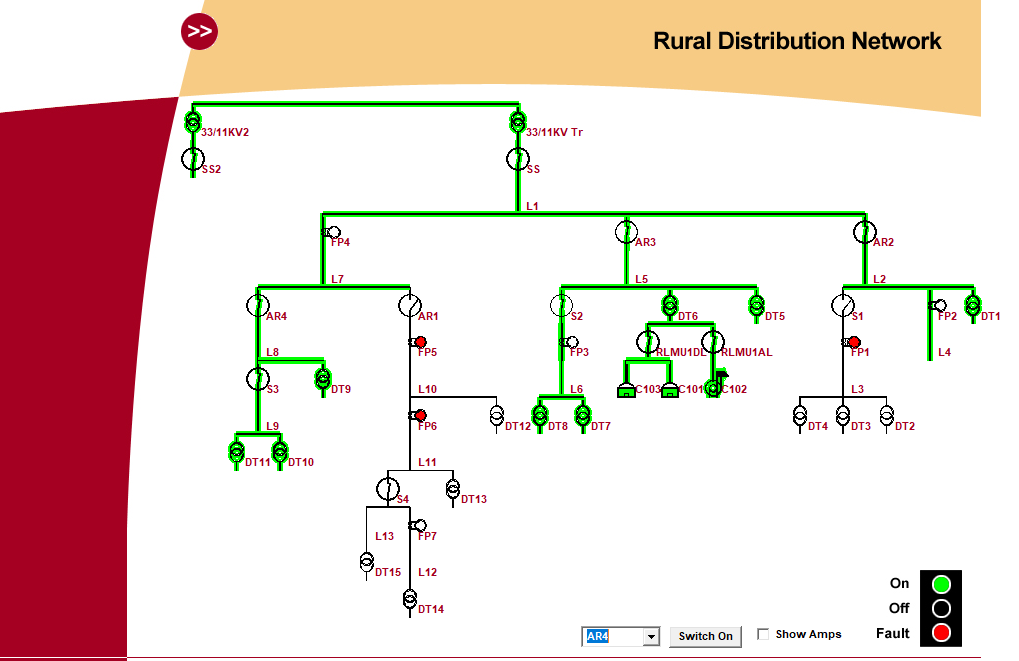Select the DT2 transformer symbol

coord(886,416)
